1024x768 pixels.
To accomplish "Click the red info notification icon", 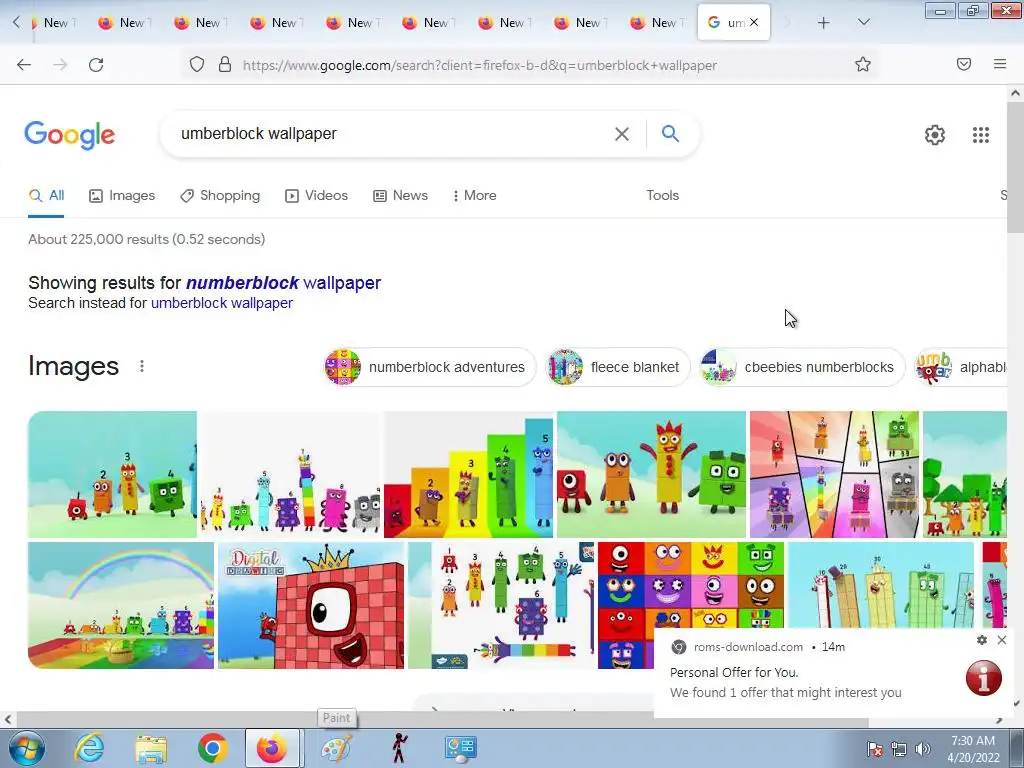I will 984,678.
